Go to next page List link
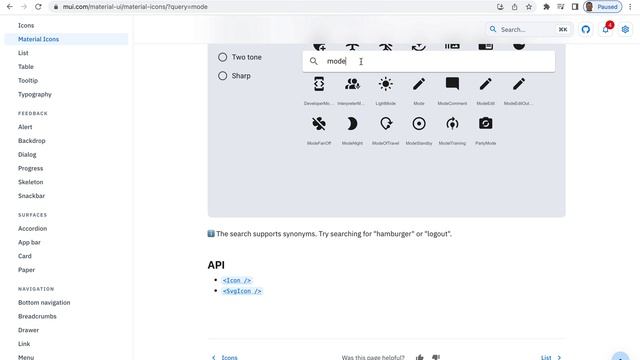The width and height of the screenshot is (640, 360). [551, 357]
